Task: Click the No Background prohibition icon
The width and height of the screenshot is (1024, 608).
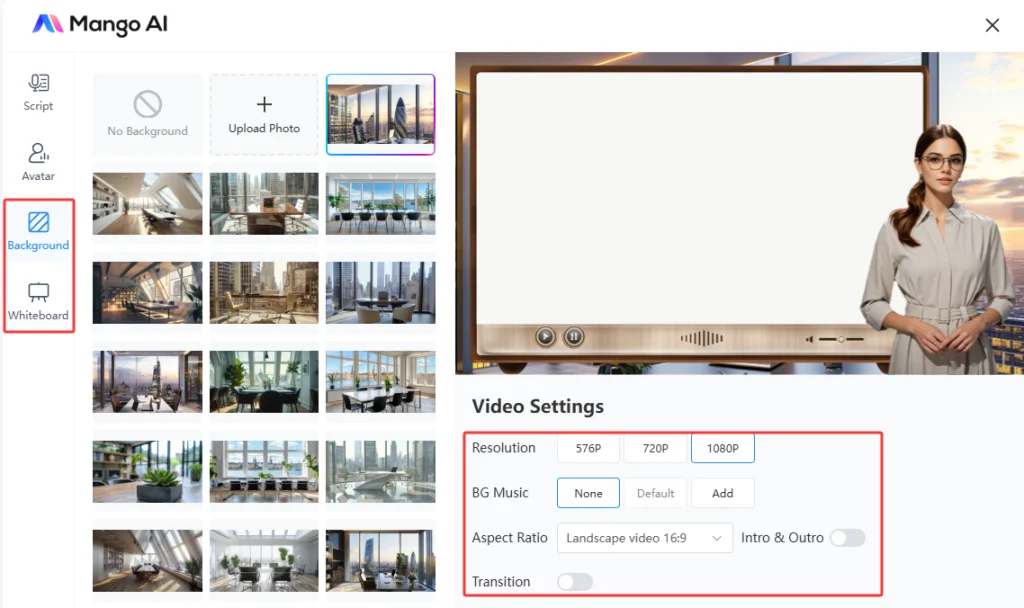Action: pyautogui.click(x=148, y=104)
